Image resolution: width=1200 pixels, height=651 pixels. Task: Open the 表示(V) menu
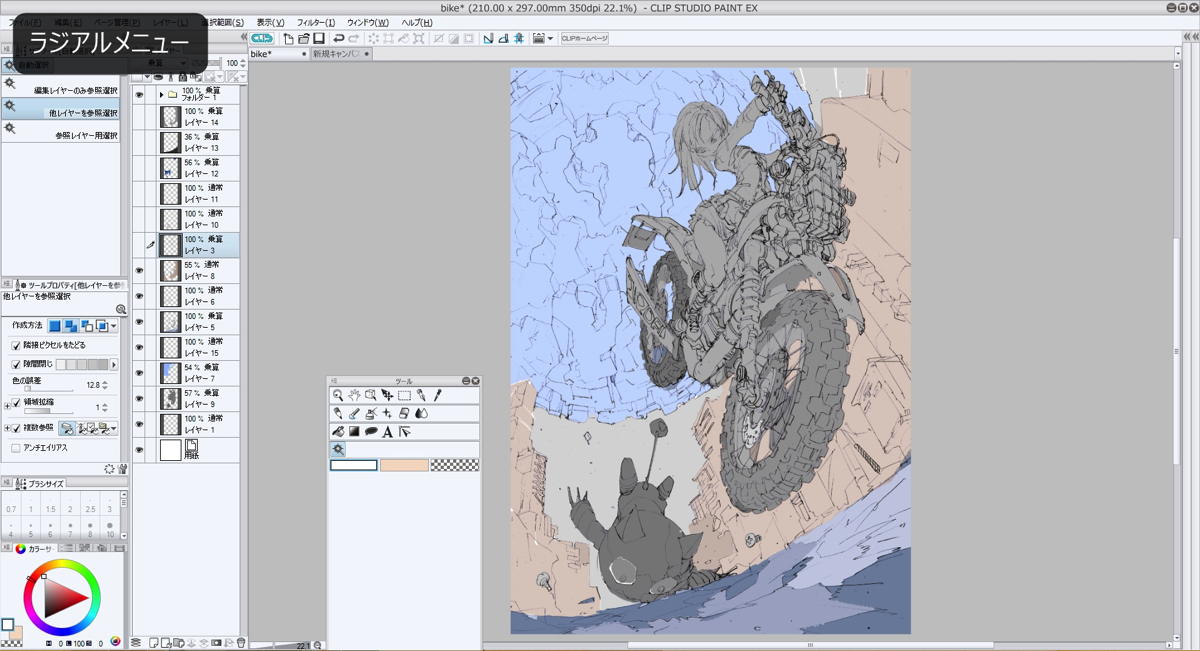click(270, 22)
